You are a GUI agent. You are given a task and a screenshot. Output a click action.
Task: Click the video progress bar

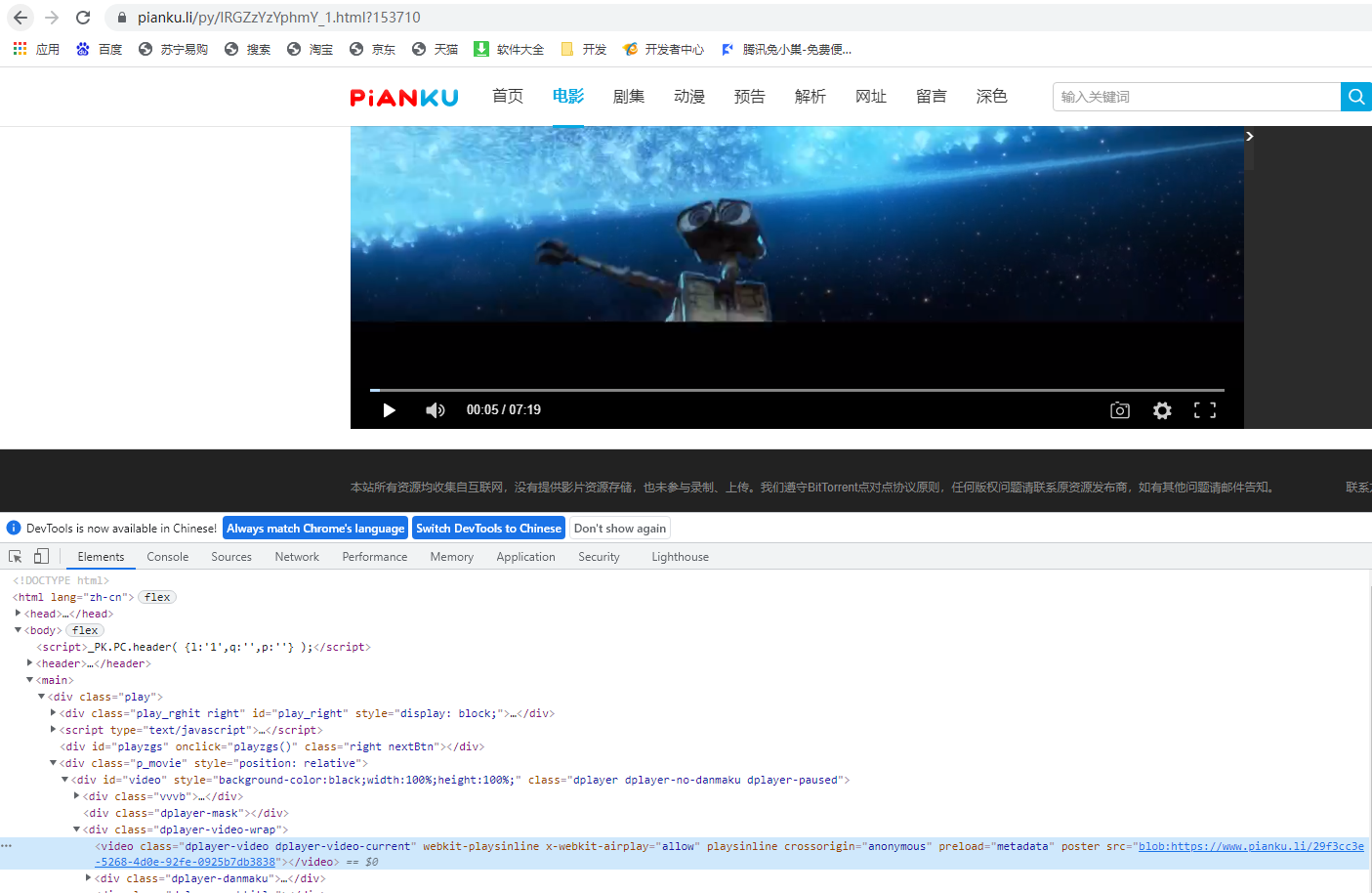click(x=797, y=390)
